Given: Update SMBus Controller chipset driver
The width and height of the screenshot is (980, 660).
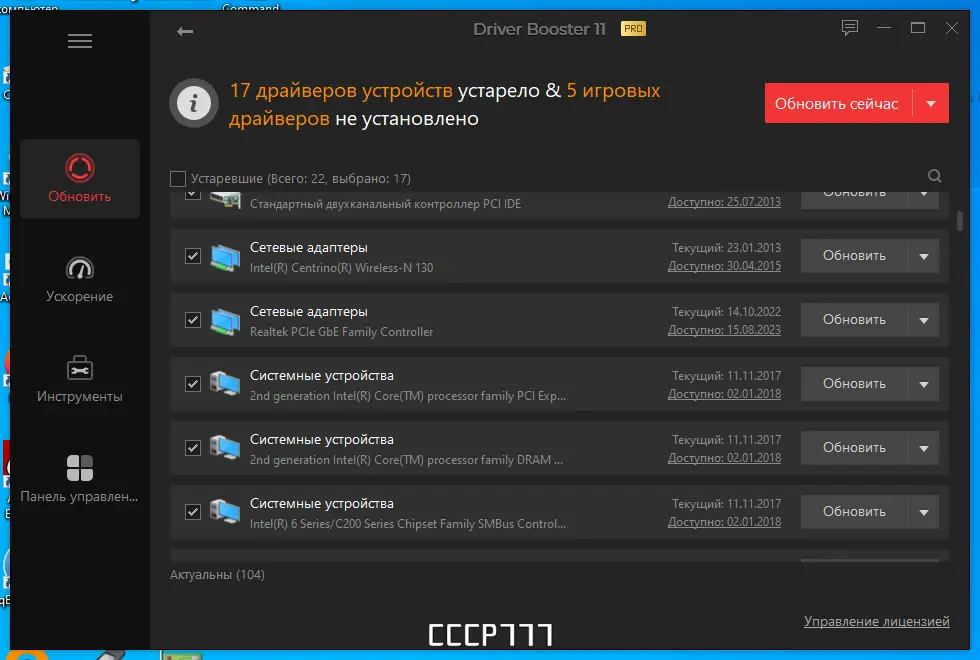Looking at the screenshot, I should [x=854, y=512].
